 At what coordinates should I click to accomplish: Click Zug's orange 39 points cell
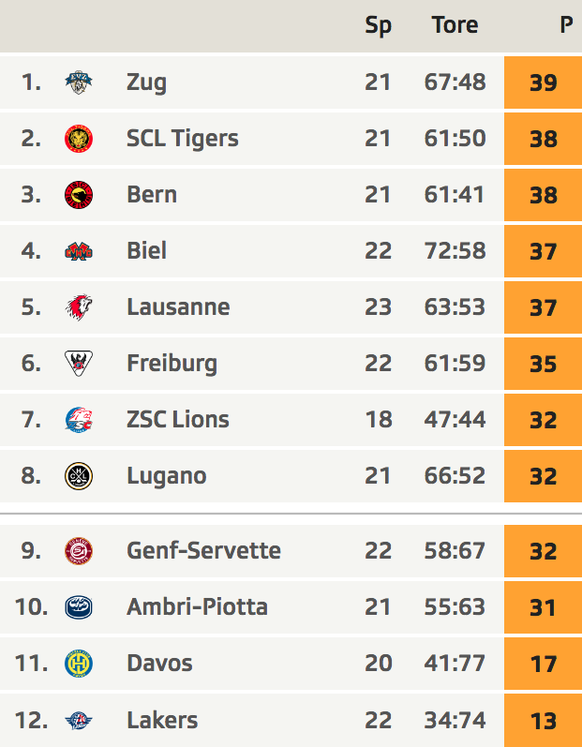(543, 82)
